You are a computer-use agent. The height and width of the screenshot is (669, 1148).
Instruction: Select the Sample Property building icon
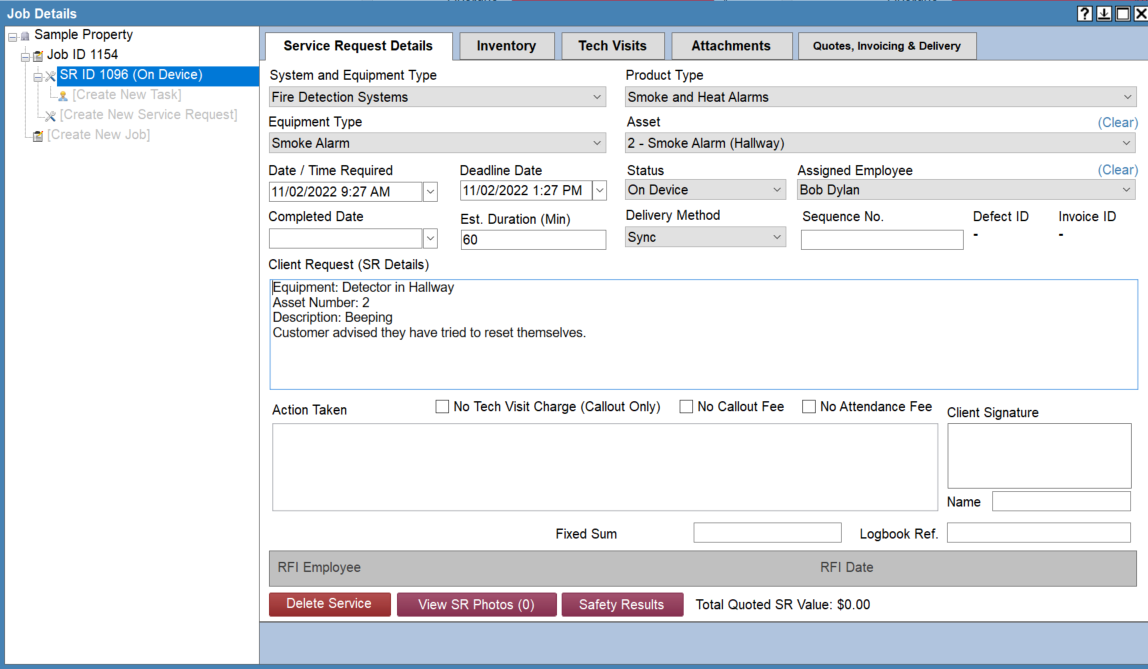[26, 34]
